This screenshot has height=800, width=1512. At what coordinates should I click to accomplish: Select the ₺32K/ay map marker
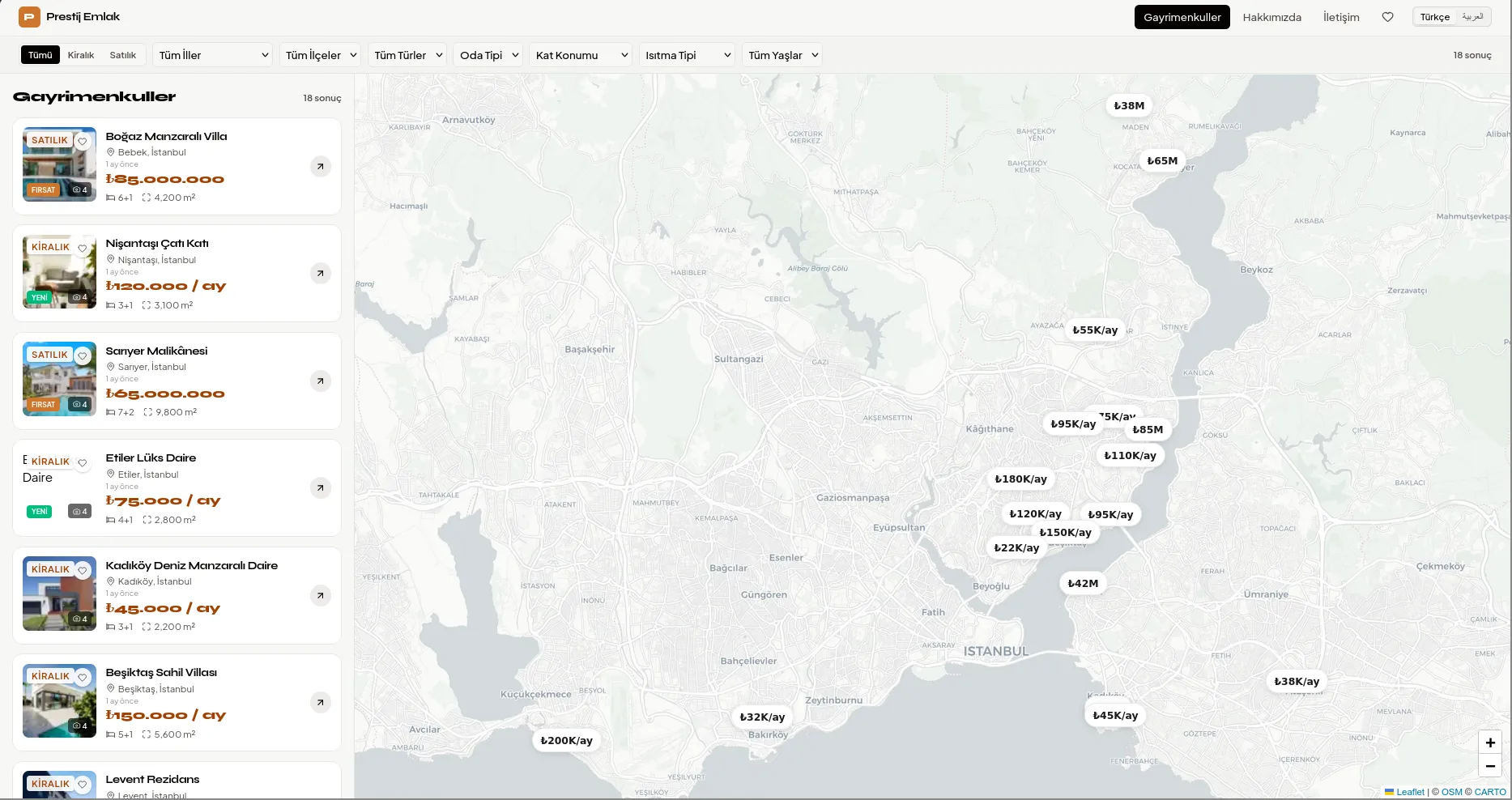coord(762,717)
